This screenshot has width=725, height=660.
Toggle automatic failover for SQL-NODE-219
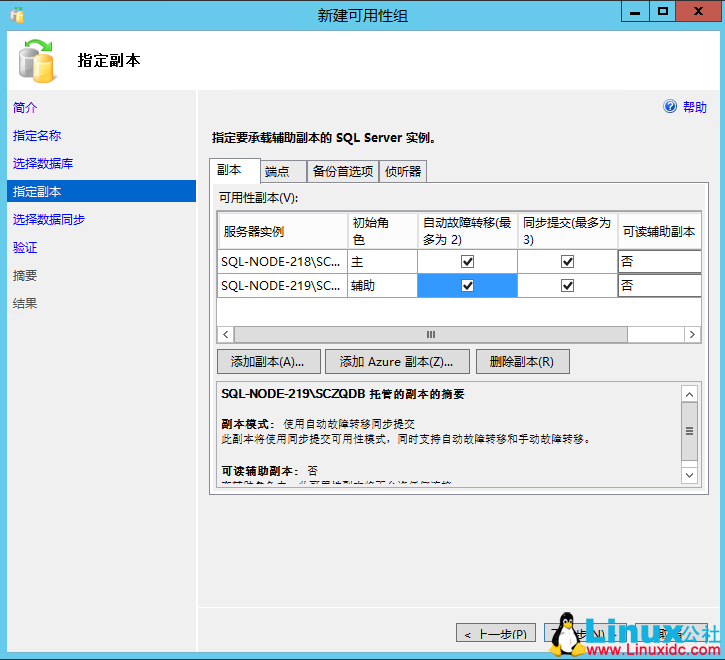467,286
